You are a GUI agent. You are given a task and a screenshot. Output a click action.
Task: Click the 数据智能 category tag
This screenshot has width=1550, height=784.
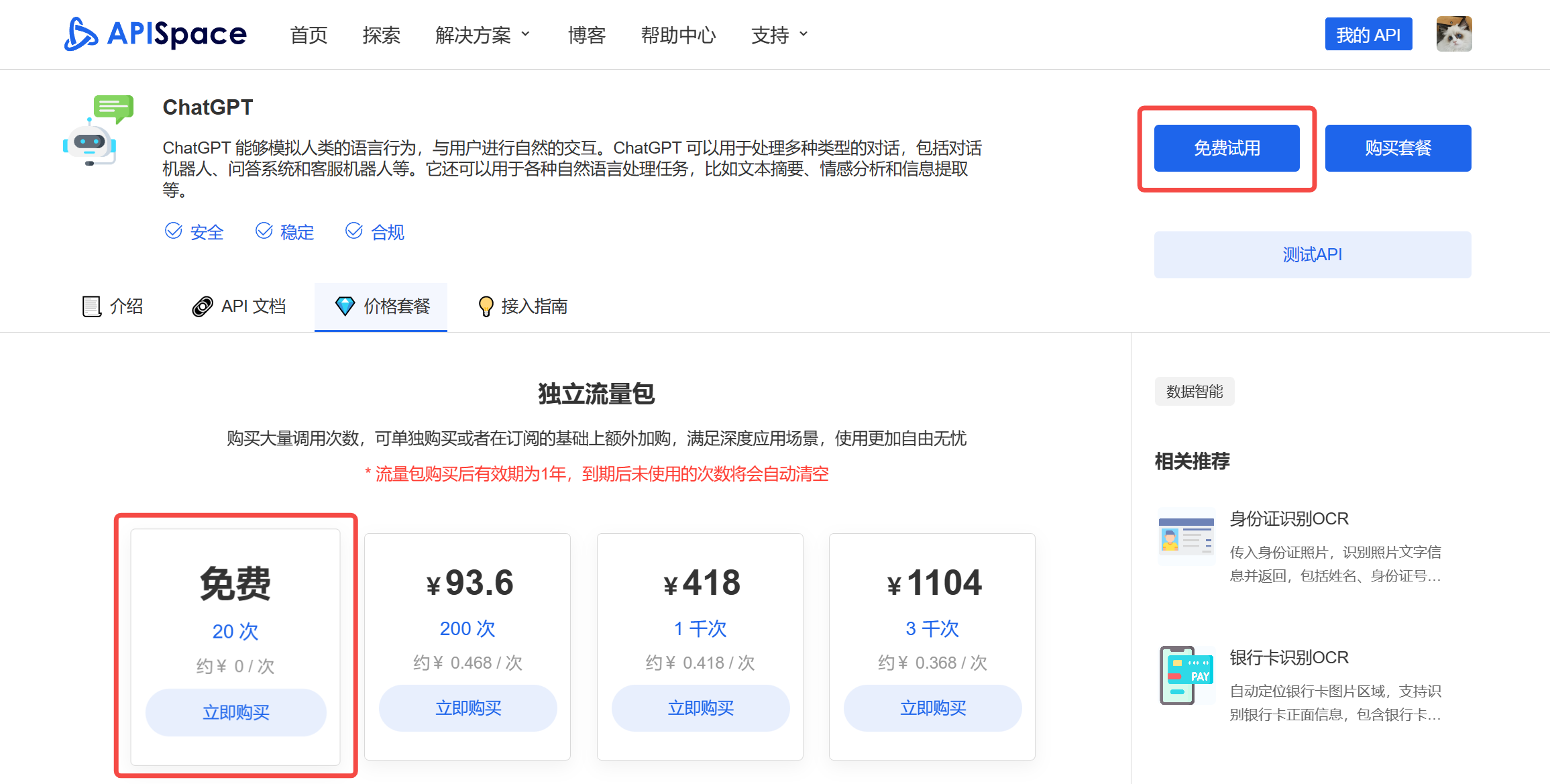[x=1194, y=392]
